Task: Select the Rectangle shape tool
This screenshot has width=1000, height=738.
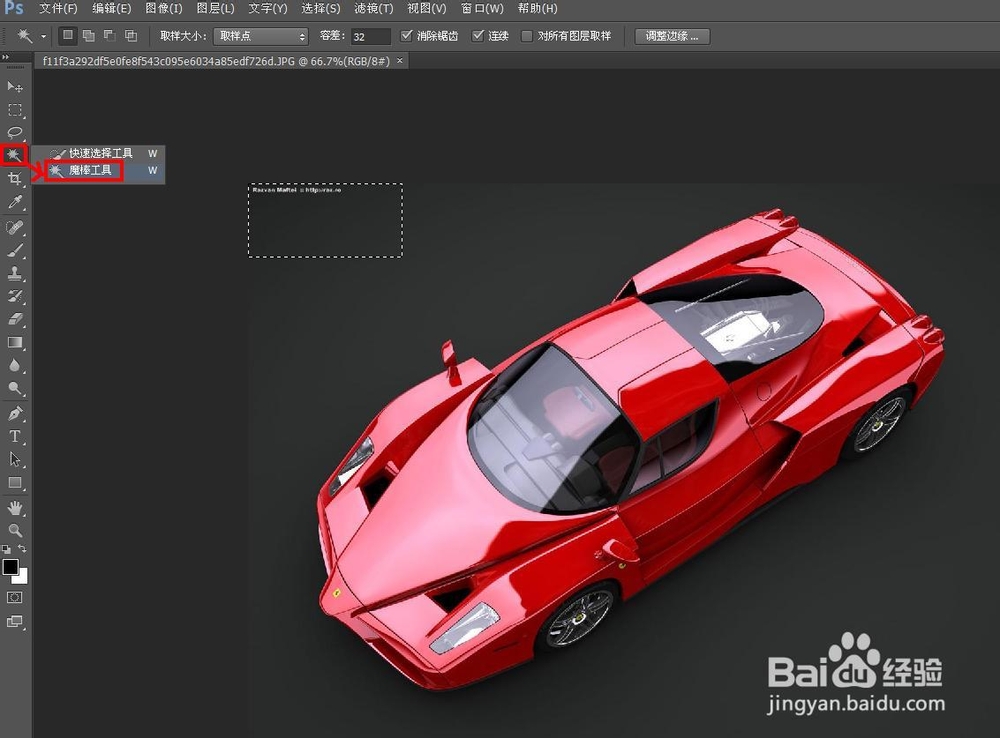Action: [15, 483]
